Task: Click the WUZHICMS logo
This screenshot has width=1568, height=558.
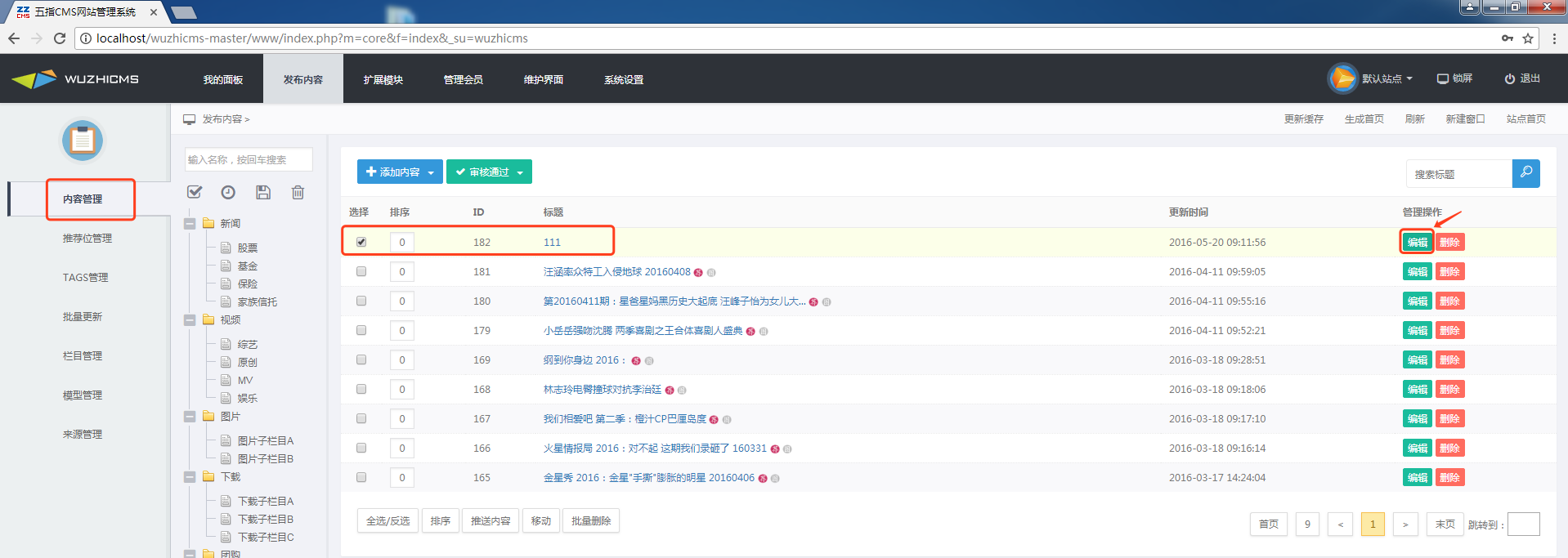Action: pos(75,79)
